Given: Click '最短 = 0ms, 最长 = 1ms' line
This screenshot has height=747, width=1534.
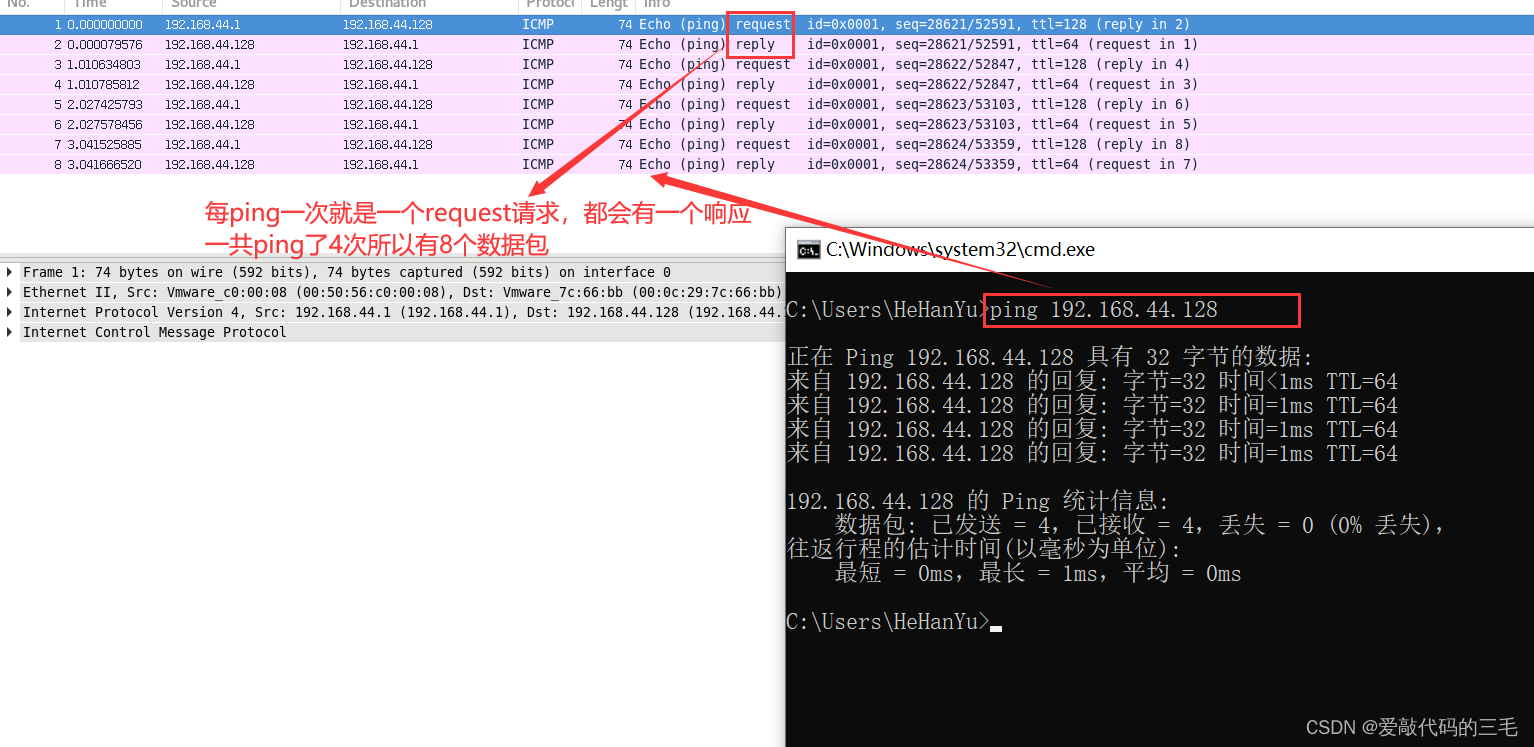Looking at the screenshot, I should tap(1038, 574).
